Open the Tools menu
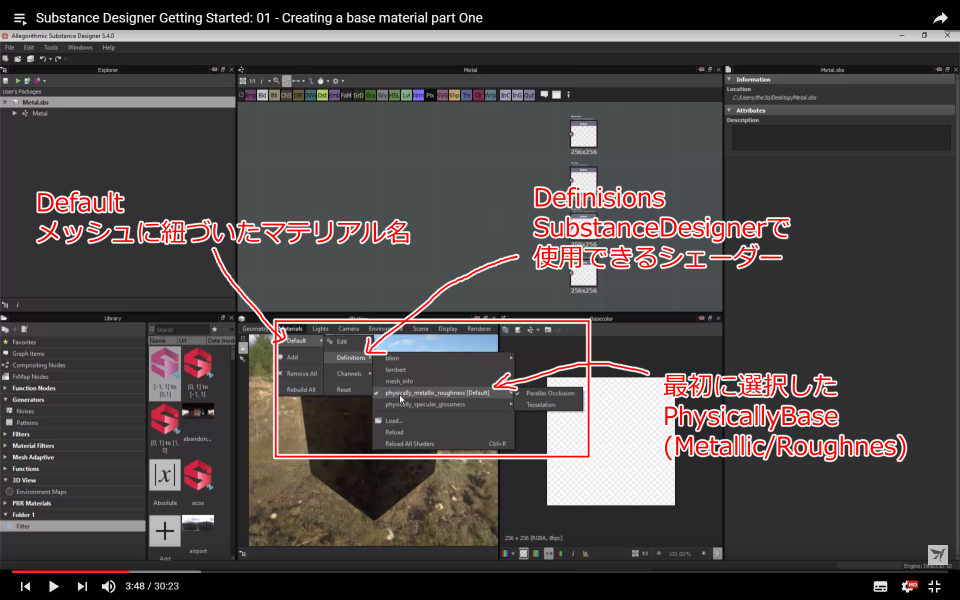Viewport: 960px width, 600px height. click(x=51, y=47)
